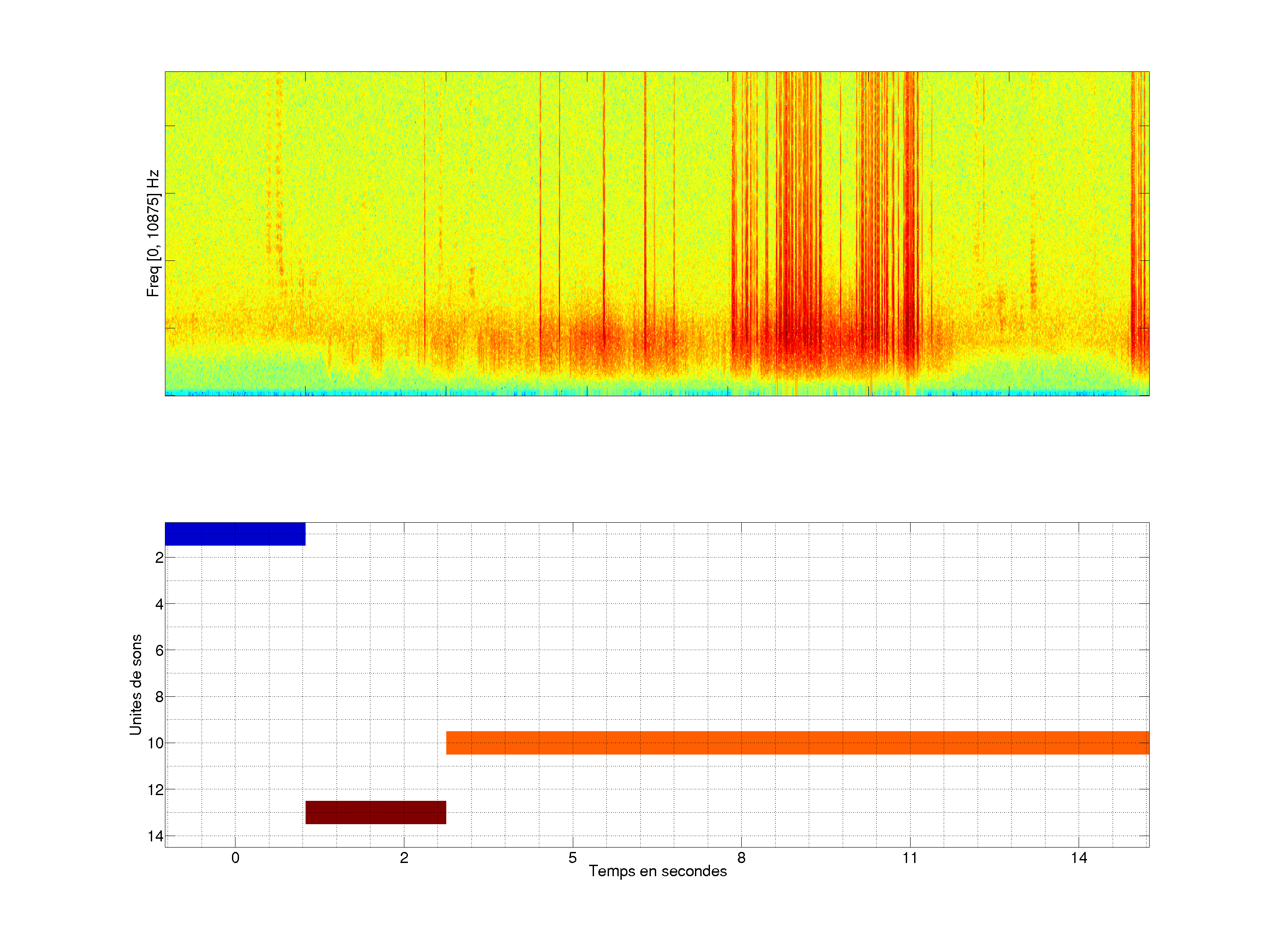1270x952 pixels.
Task: Click the lower plot's y-axis tick label 14
Action: click(x=156, y=837)
